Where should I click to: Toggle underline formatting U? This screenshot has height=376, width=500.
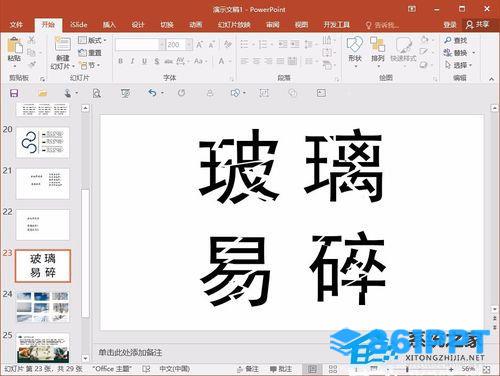click(x=144, y=61)
